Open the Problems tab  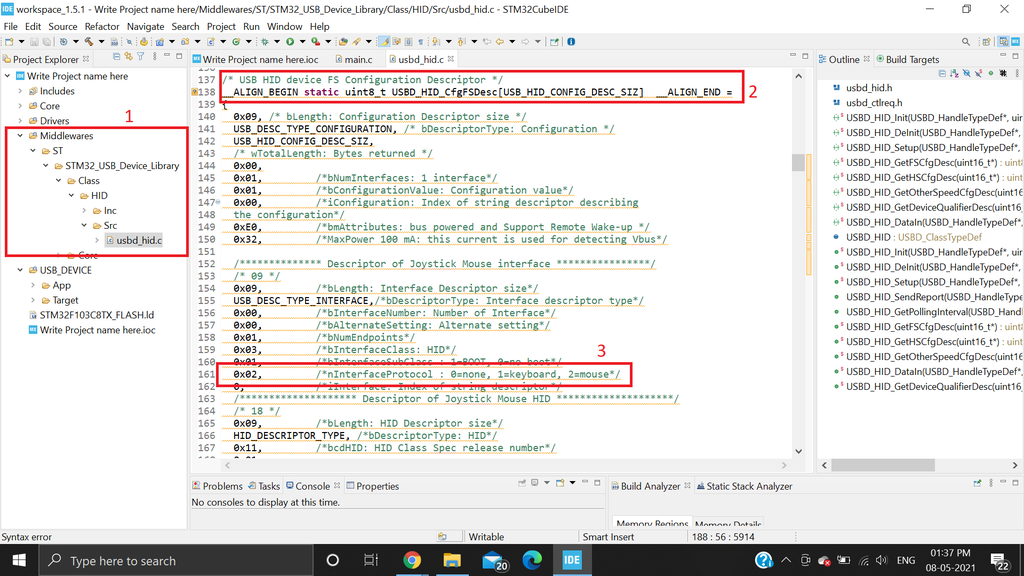click(217, 486)
